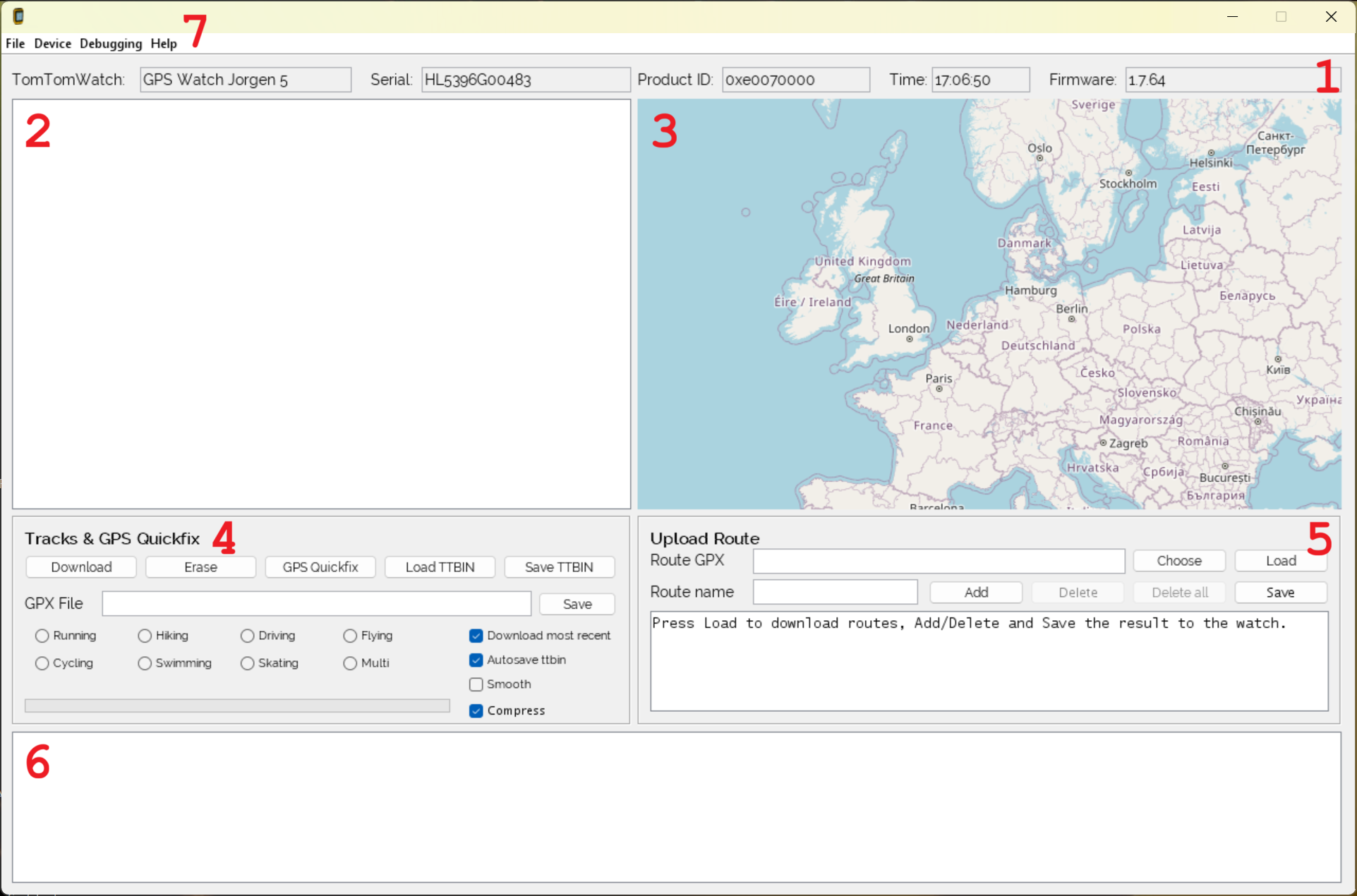Click Load TTBIN button
Image resolution: width=1357 pixels, height=896 pixels.
coord(440,567)
